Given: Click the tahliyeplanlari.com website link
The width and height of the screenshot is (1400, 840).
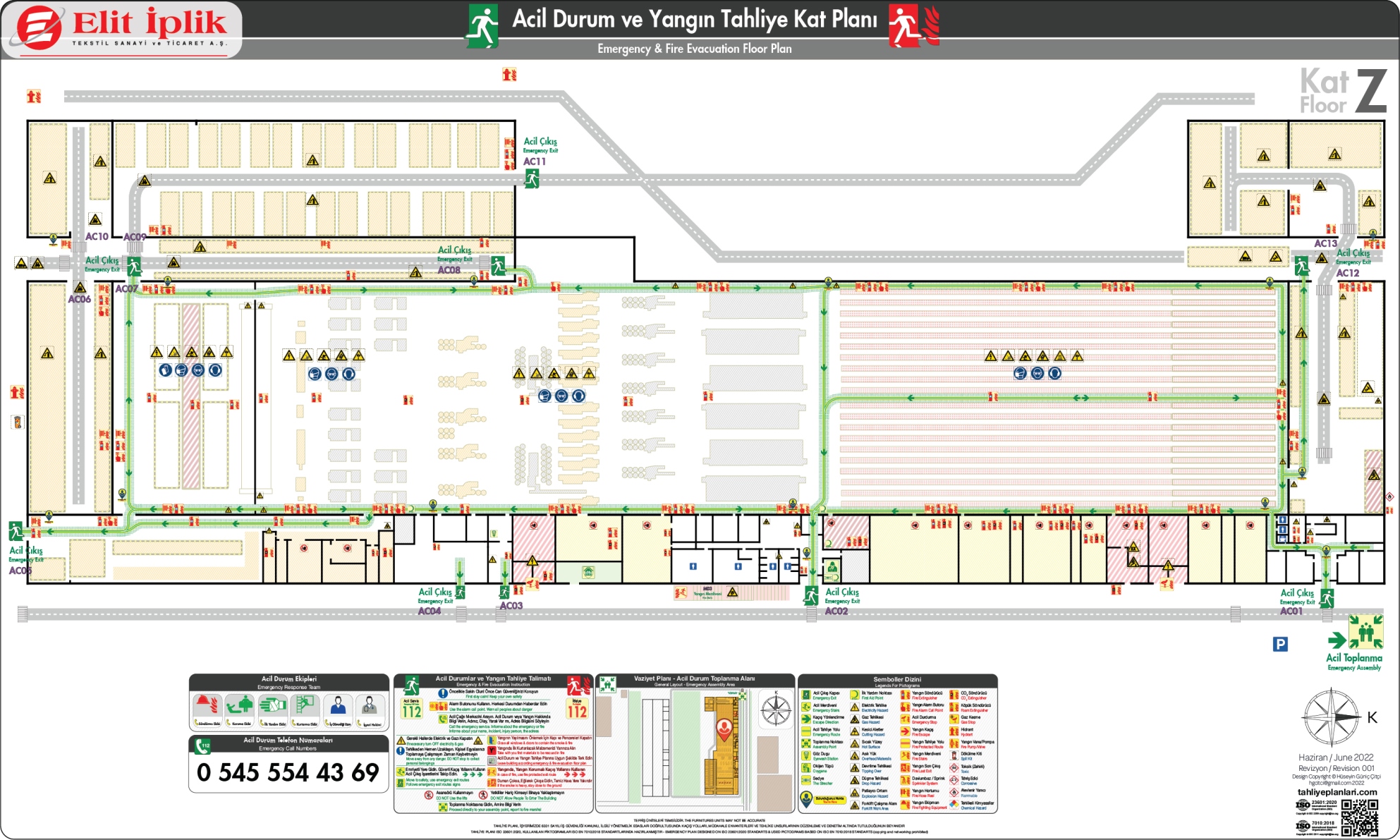Looking at the screenshot, I should point(1337,792).
